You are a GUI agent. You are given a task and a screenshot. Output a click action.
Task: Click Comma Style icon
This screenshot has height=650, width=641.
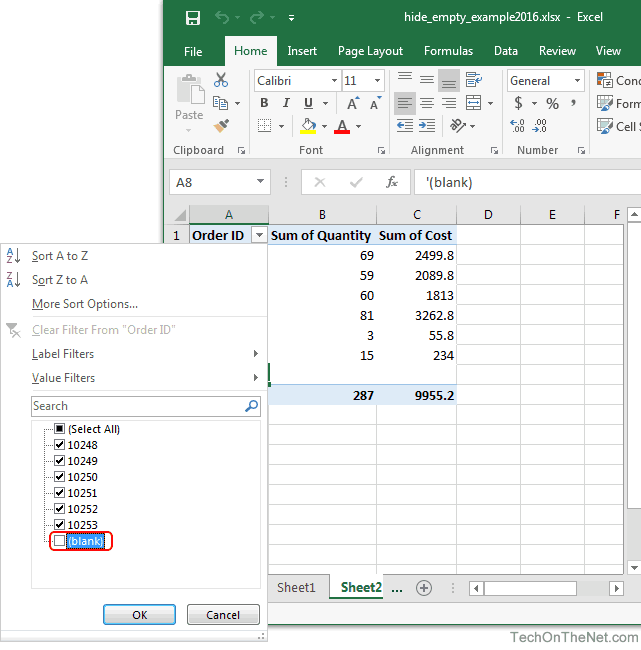[x=573, y=102]
